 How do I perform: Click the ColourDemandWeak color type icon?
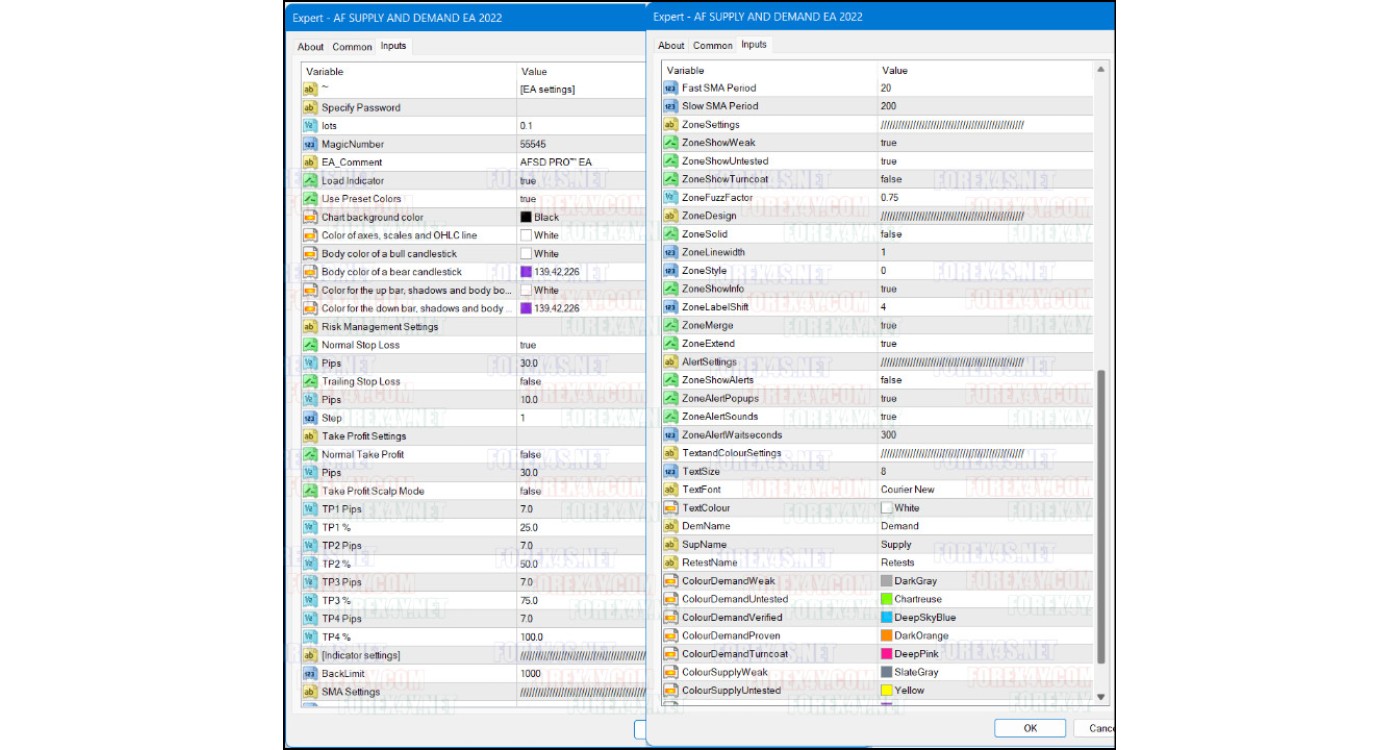(x=670, y=581)
